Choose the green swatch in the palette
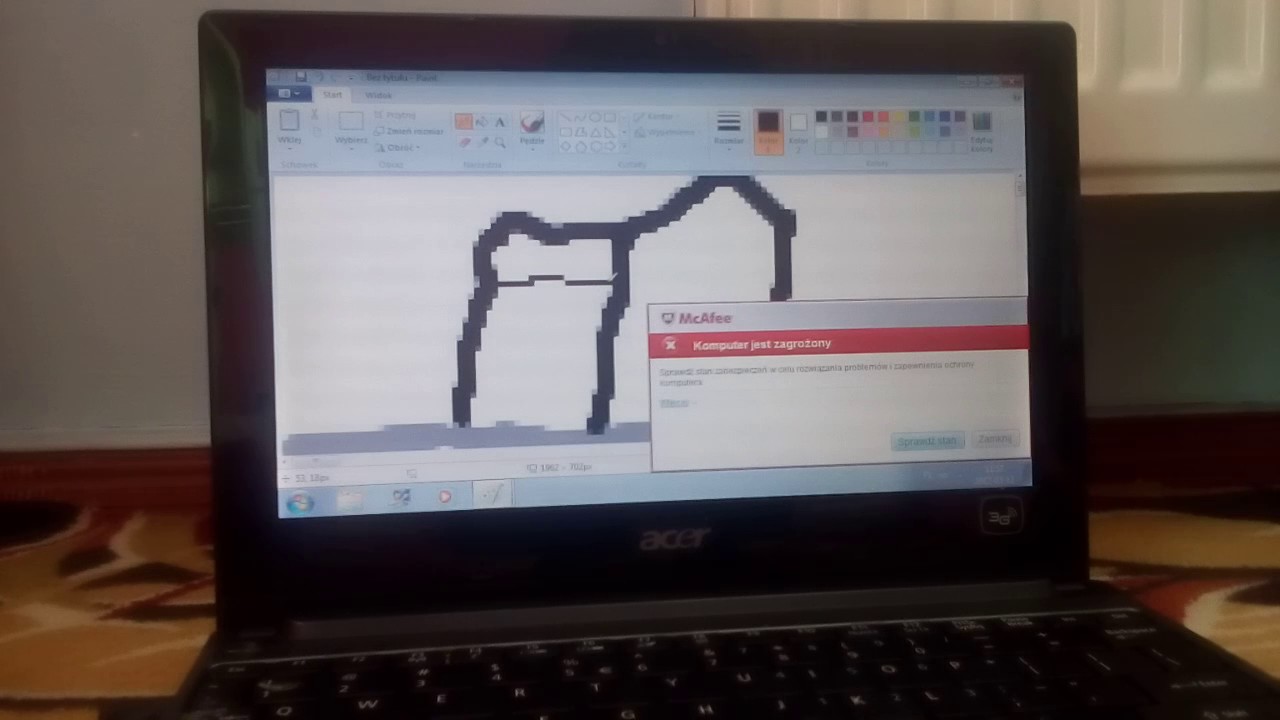This screenshot has width=1280, height=720. [914, 117]
